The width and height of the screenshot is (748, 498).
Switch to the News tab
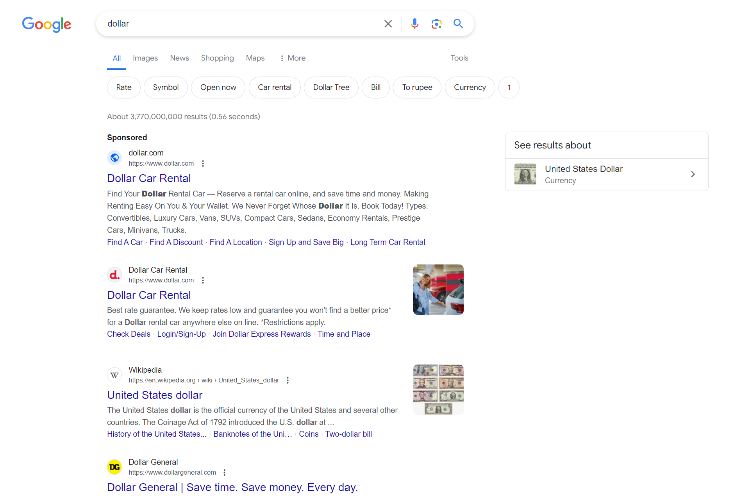(x=180, y=58)
